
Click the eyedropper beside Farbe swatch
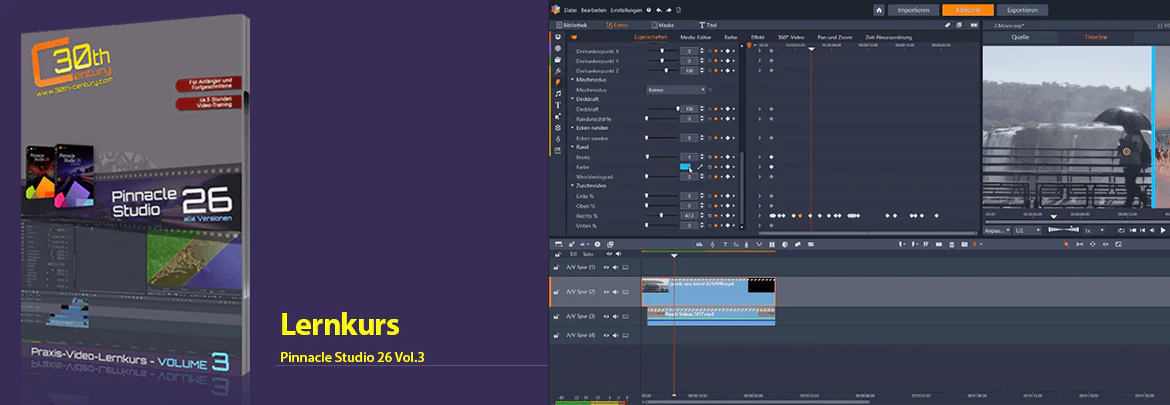pos(701,167)
